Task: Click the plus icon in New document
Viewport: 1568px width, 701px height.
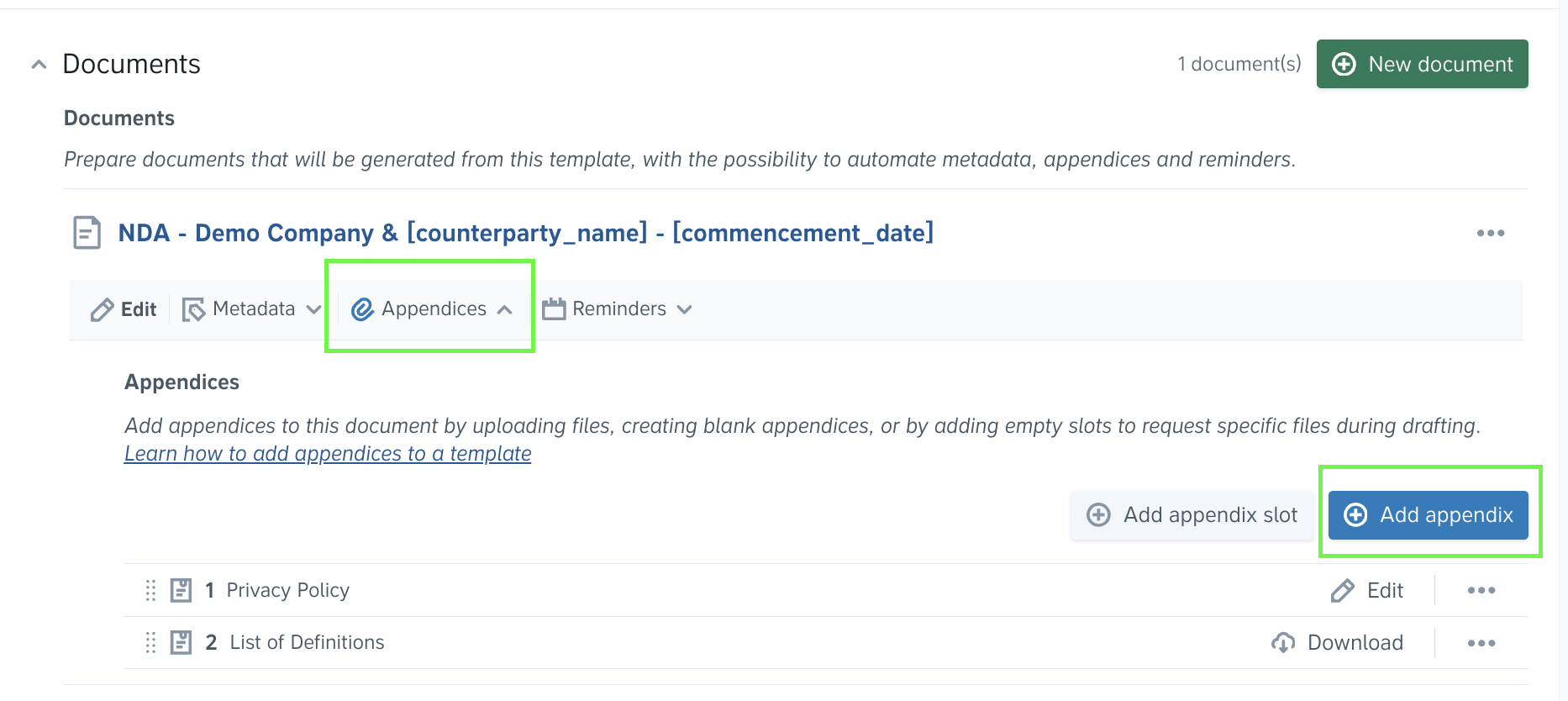Action: pyautogui.click(x=1344, y=65)
